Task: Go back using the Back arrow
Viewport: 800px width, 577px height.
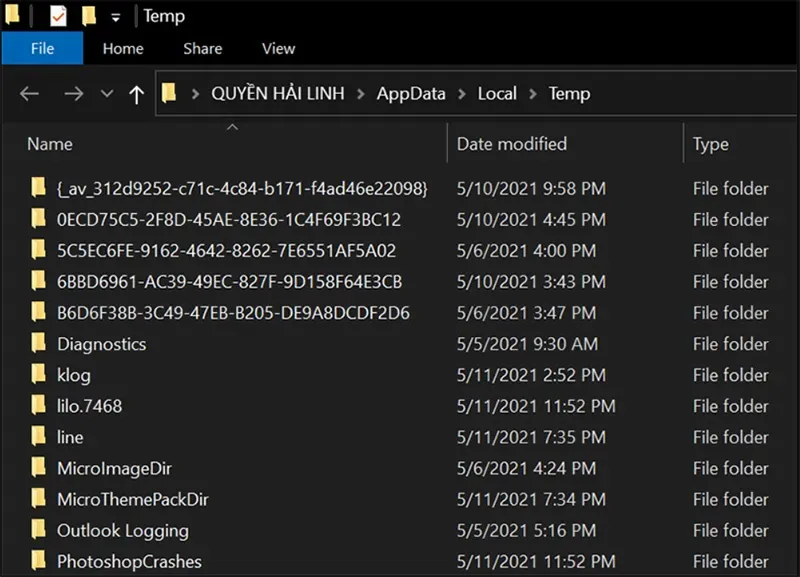Action: click(x=29, y=94)
